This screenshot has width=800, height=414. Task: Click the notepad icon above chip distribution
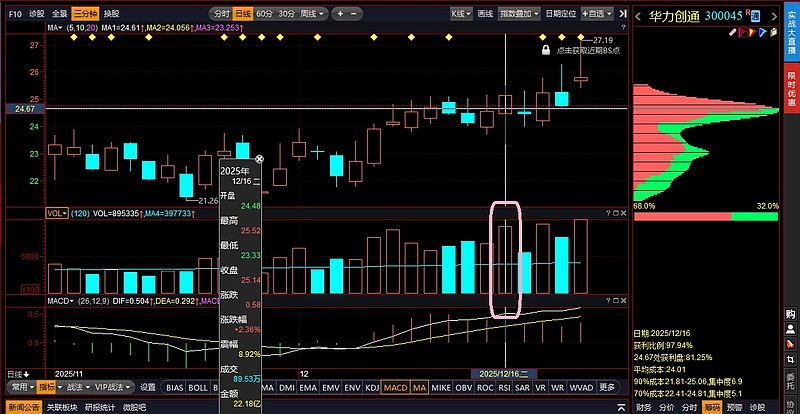(x=773, y=32)
